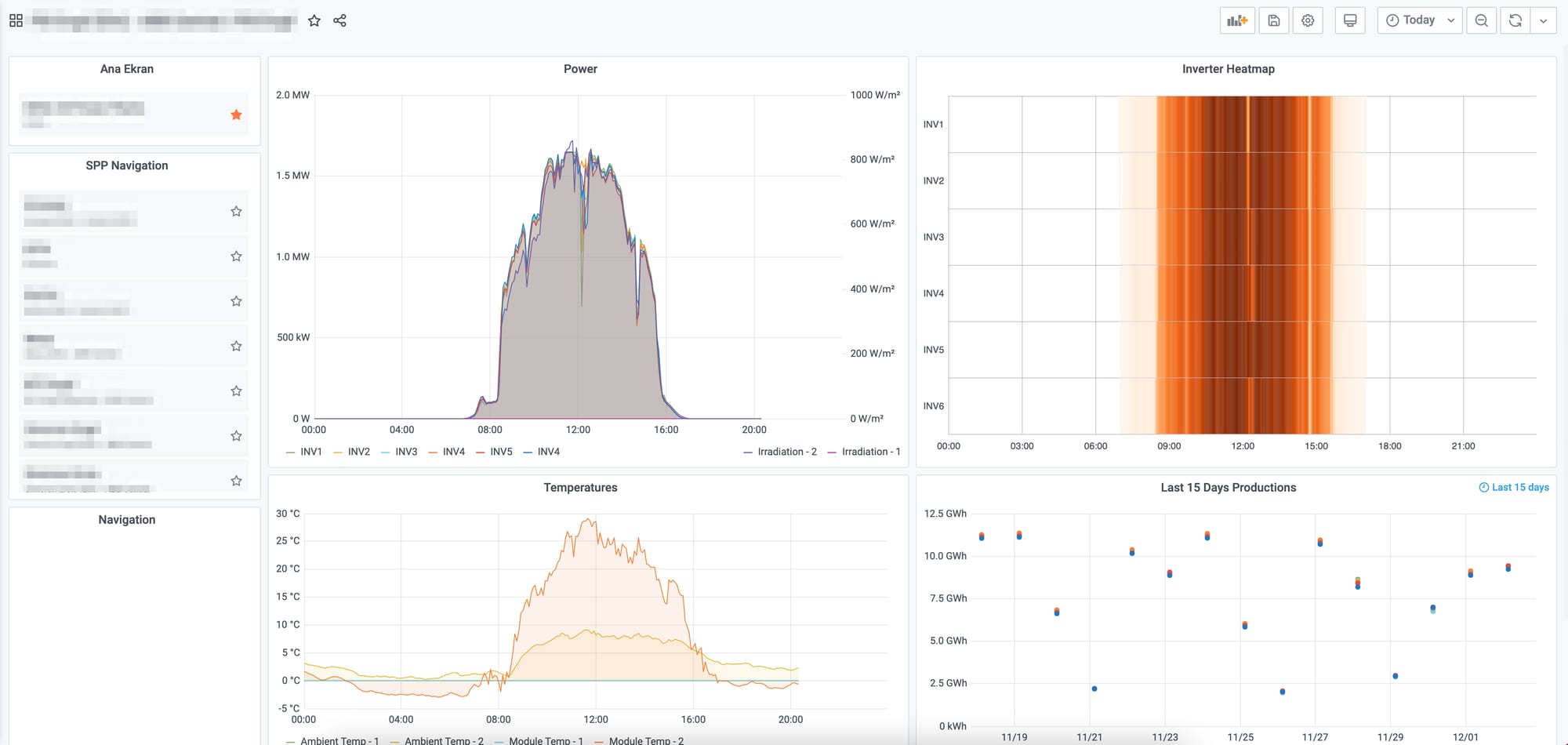
Task: Click the add panel icon
Action: click(x=1237, y=20)
